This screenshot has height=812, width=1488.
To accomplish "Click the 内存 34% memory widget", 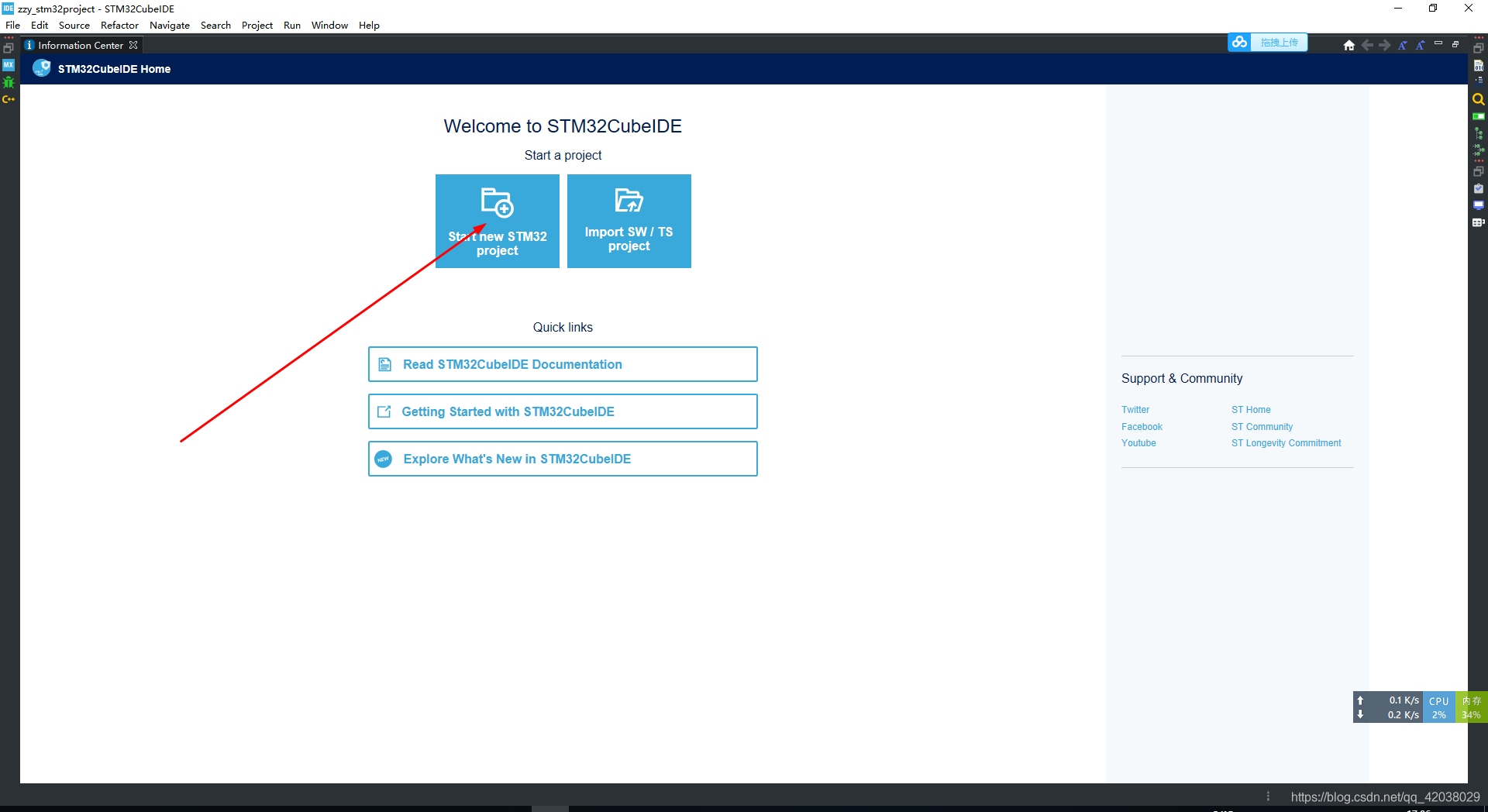I will click(1471, 707).
